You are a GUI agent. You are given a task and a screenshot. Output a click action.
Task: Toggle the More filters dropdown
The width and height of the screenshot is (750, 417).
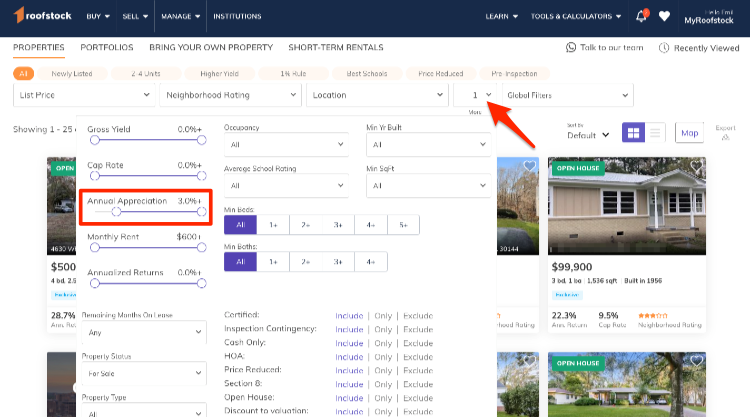click(x=475, y=95)
